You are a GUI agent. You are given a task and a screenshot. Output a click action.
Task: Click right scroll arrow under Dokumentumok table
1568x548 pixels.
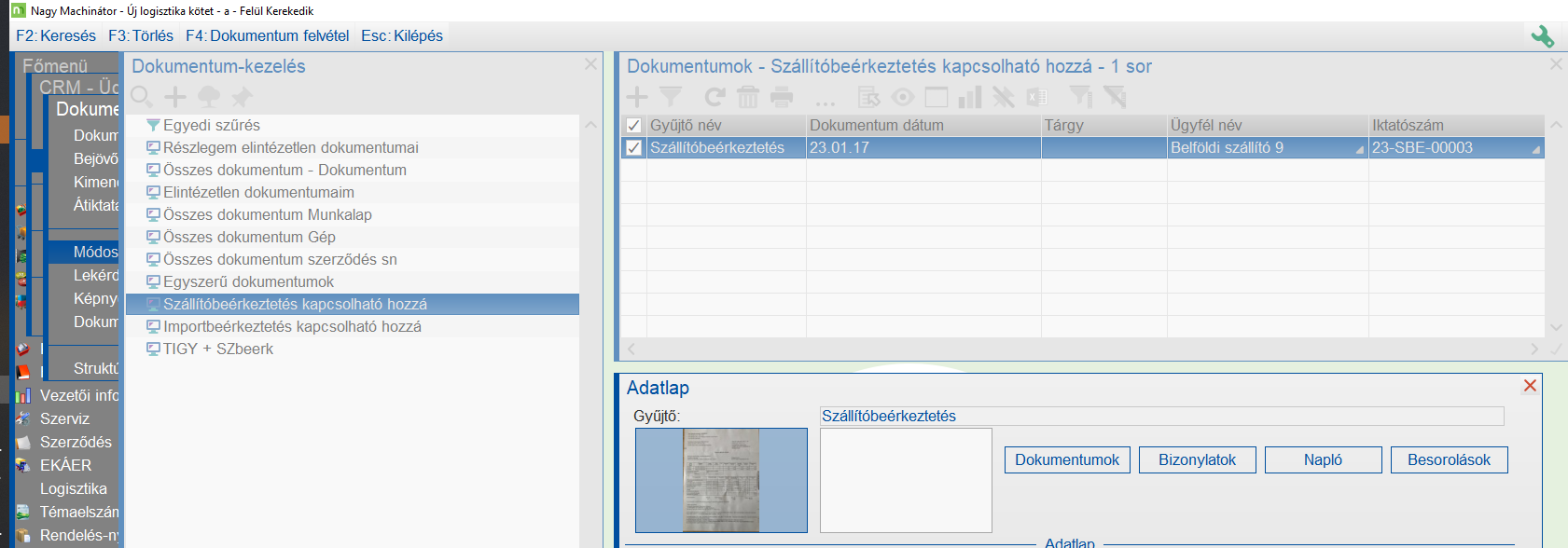click(1534, 349)
